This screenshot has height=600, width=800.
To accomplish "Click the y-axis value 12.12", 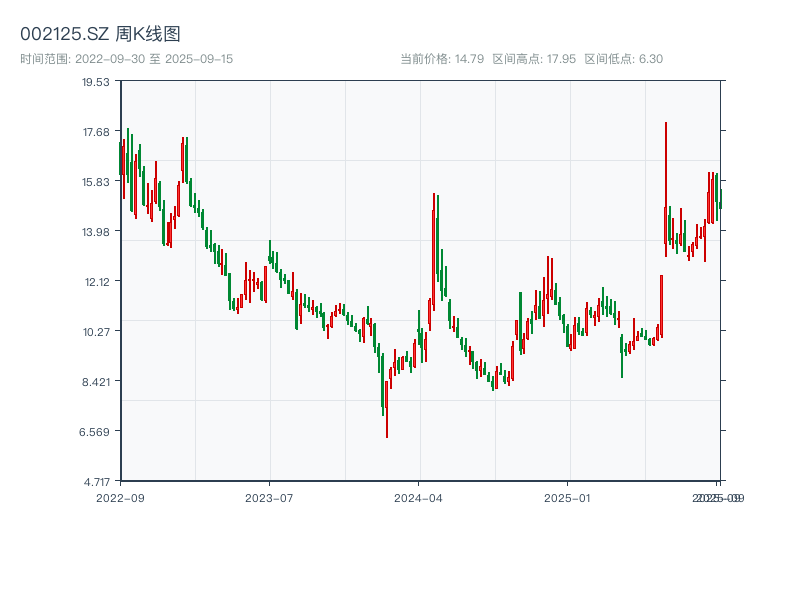I will pos(97,282).
